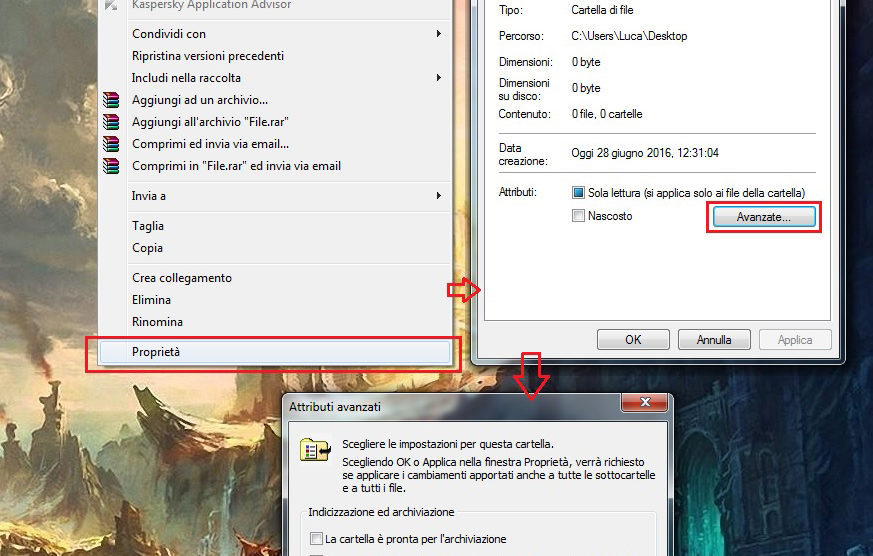Click WinRAR icon beside Comprimi in "File.rar"
Image resolution: width=873 pixels, height=556 pixels.
coord(111,166)
